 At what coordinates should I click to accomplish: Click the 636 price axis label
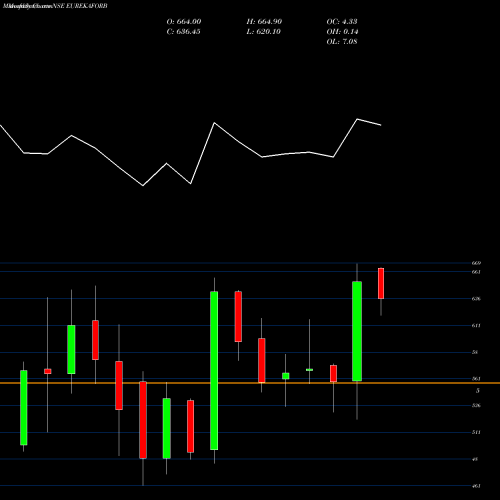pyautogui.click(x=476, y=299)
